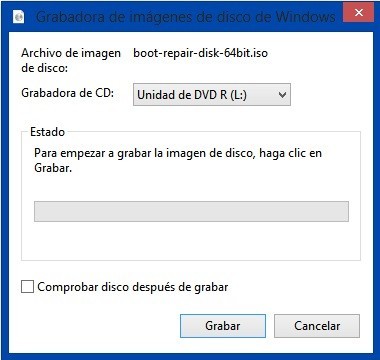Click the Comprobar disco después de grabar label
This screenshot has height=360, width=380.
pos(133,287)
